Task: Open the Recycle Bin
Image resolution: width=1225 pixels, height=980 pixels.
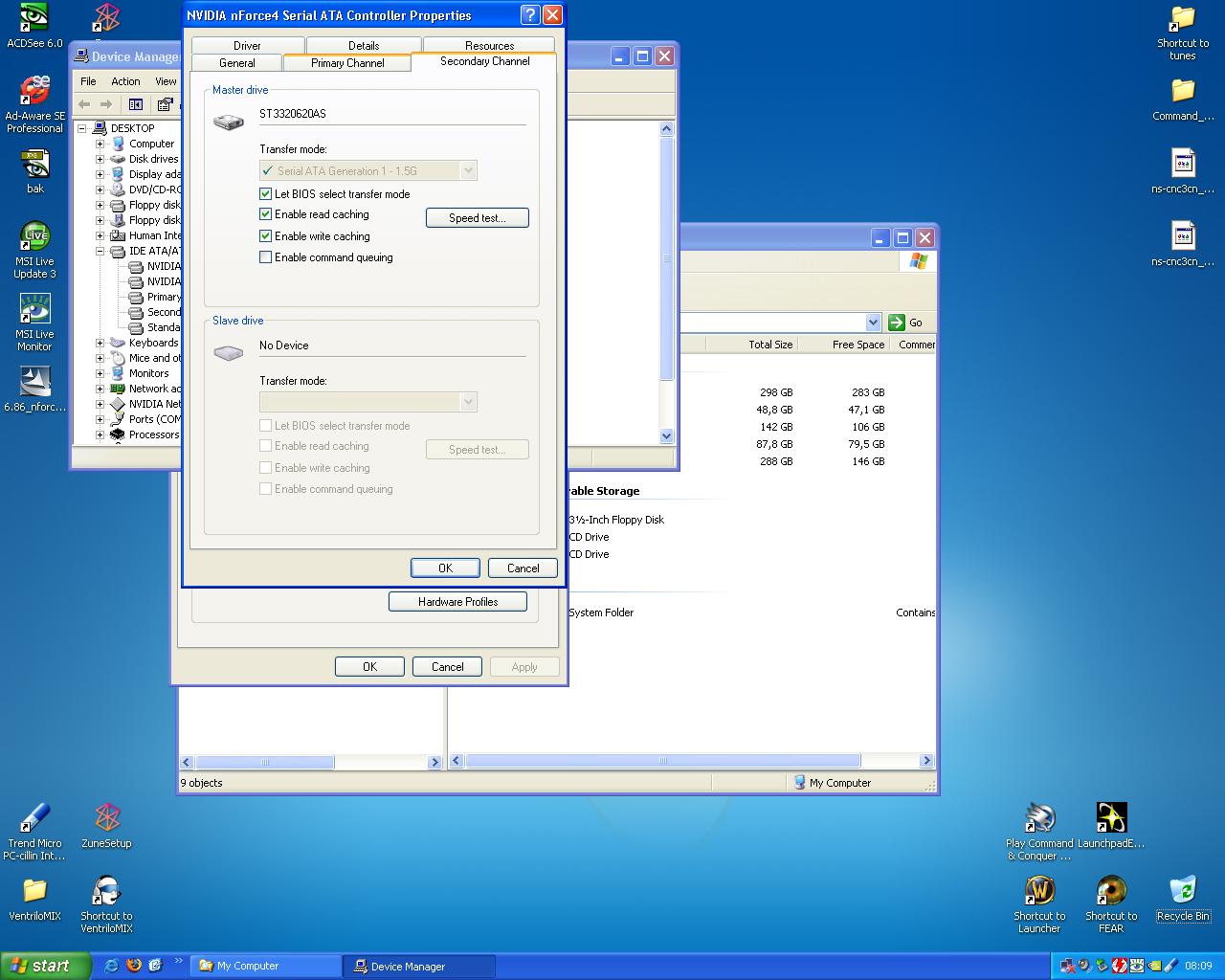Action: click(1183, 900)
